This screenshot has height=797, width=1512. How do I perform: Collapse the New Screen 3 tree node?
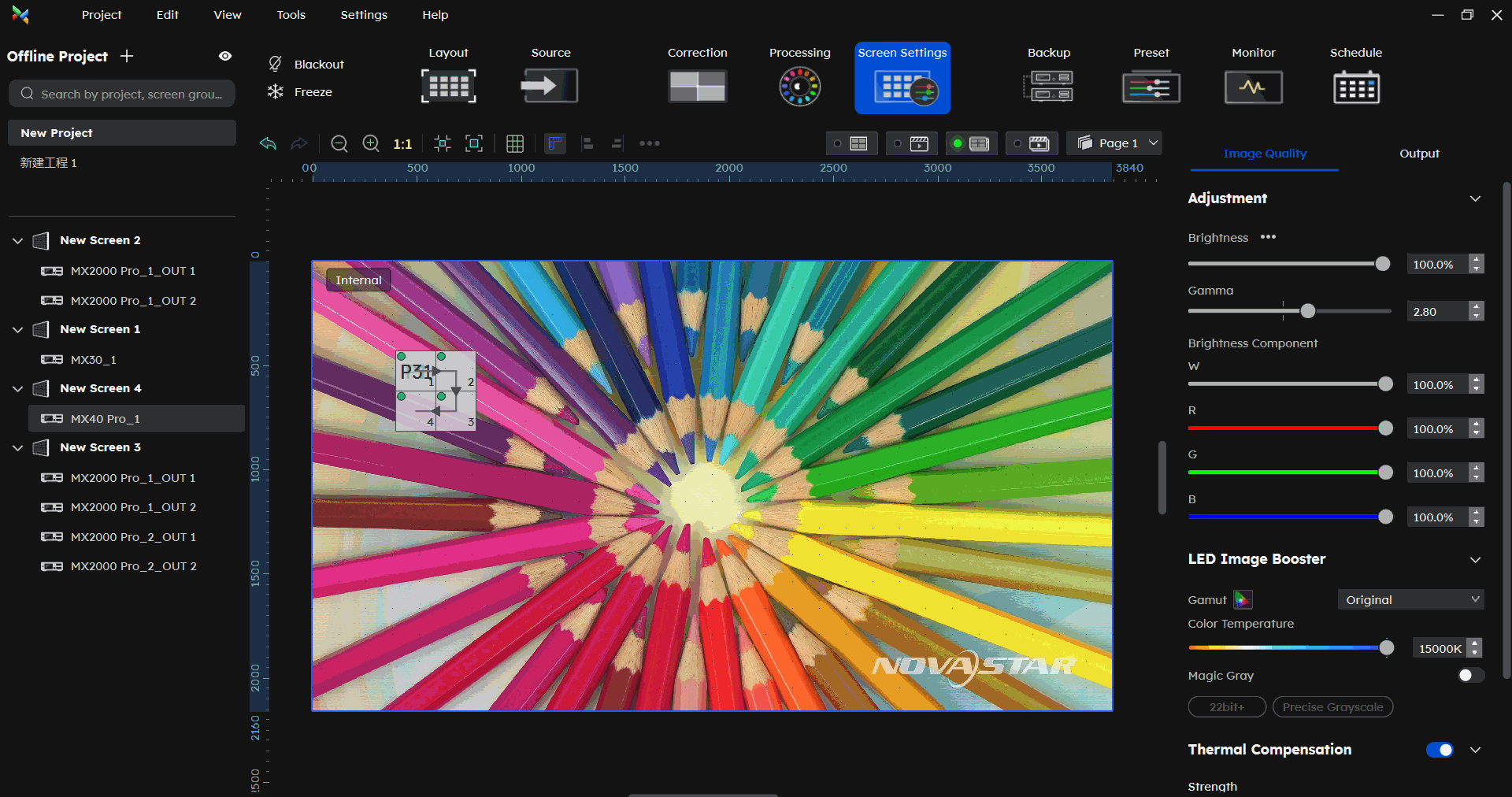(18, 447)
